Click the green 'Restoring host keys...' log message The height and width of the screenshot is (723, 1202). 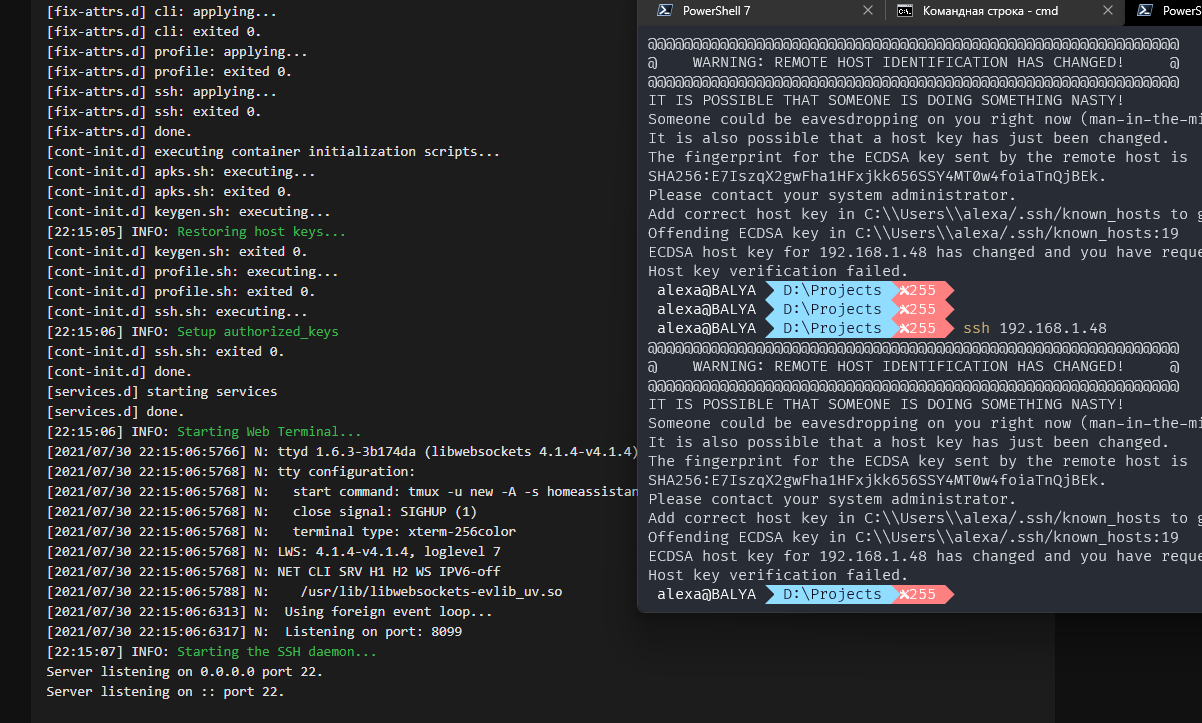click(261, 232)
